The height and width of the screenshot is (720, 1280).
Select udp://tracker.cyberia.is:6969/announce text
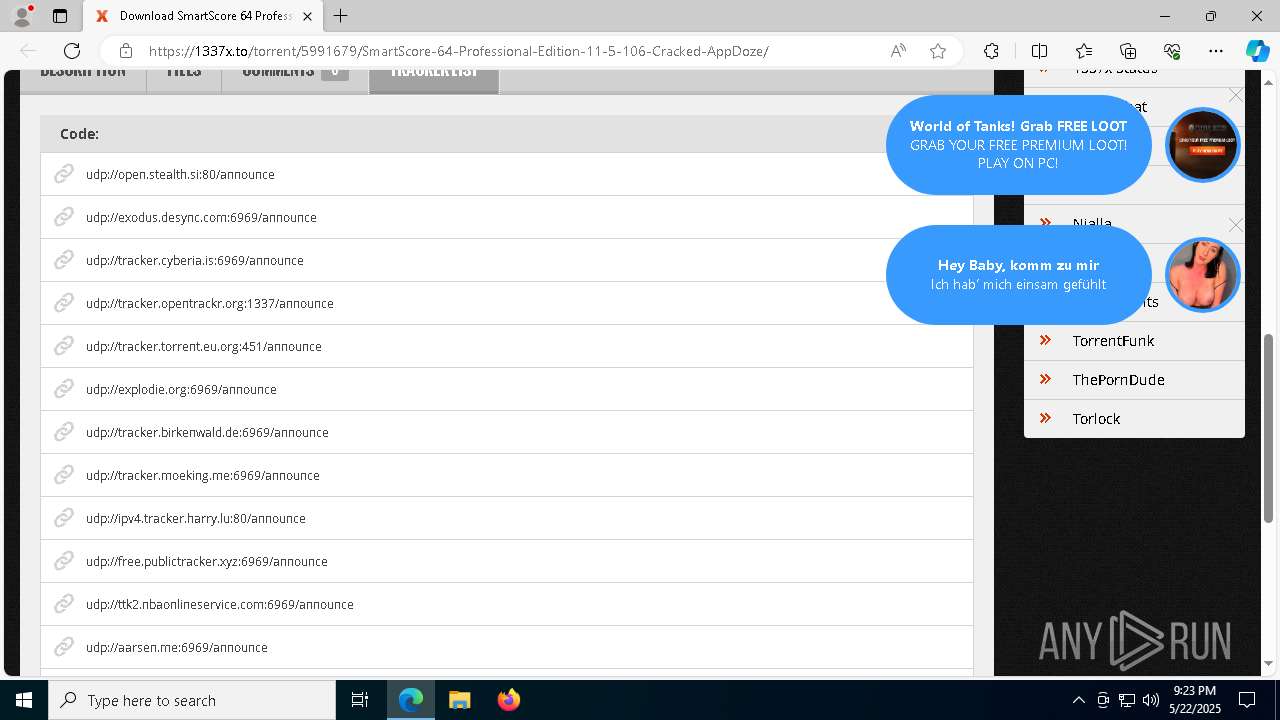point(195,260)
